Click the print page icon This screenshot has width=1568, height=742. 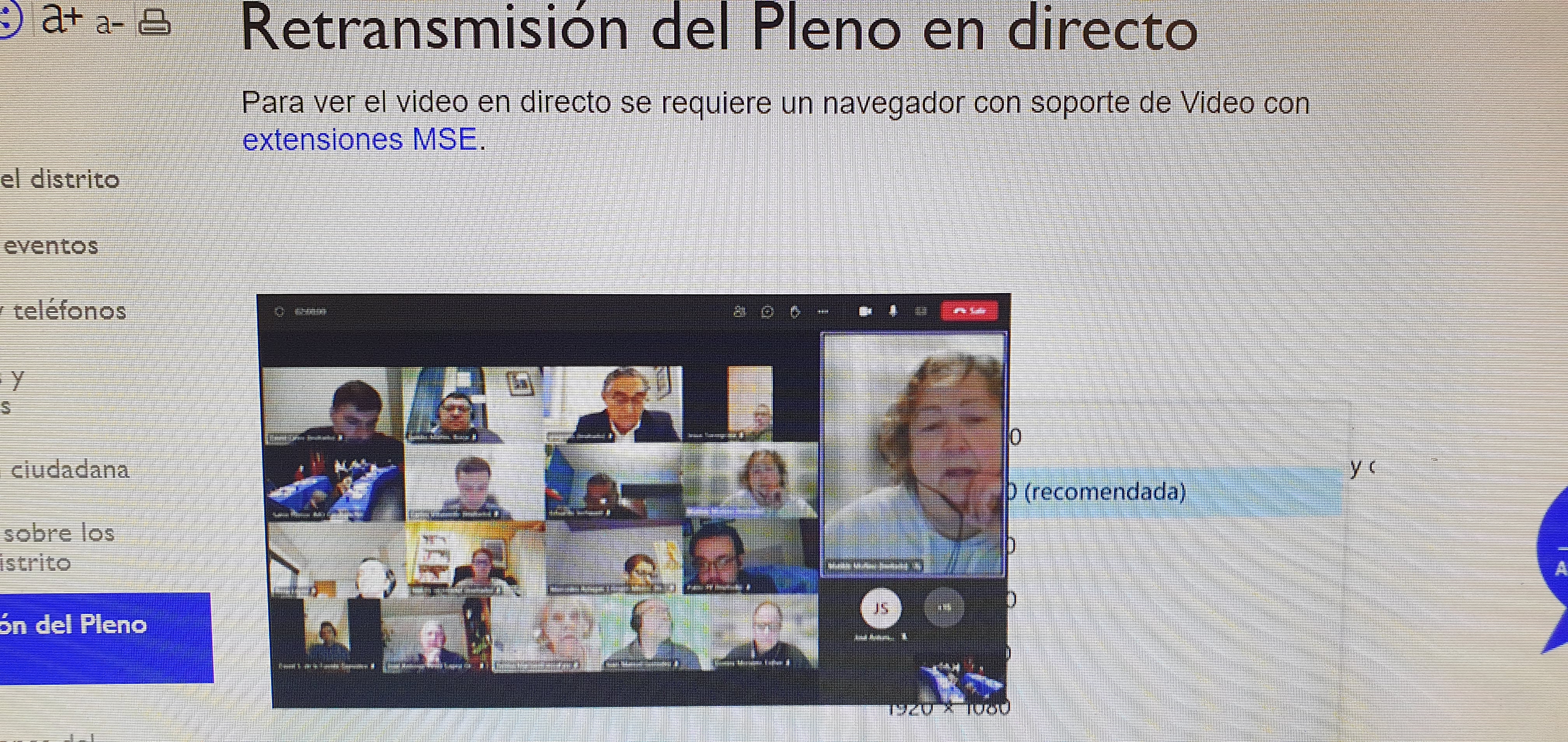click(x=154, y=22)
